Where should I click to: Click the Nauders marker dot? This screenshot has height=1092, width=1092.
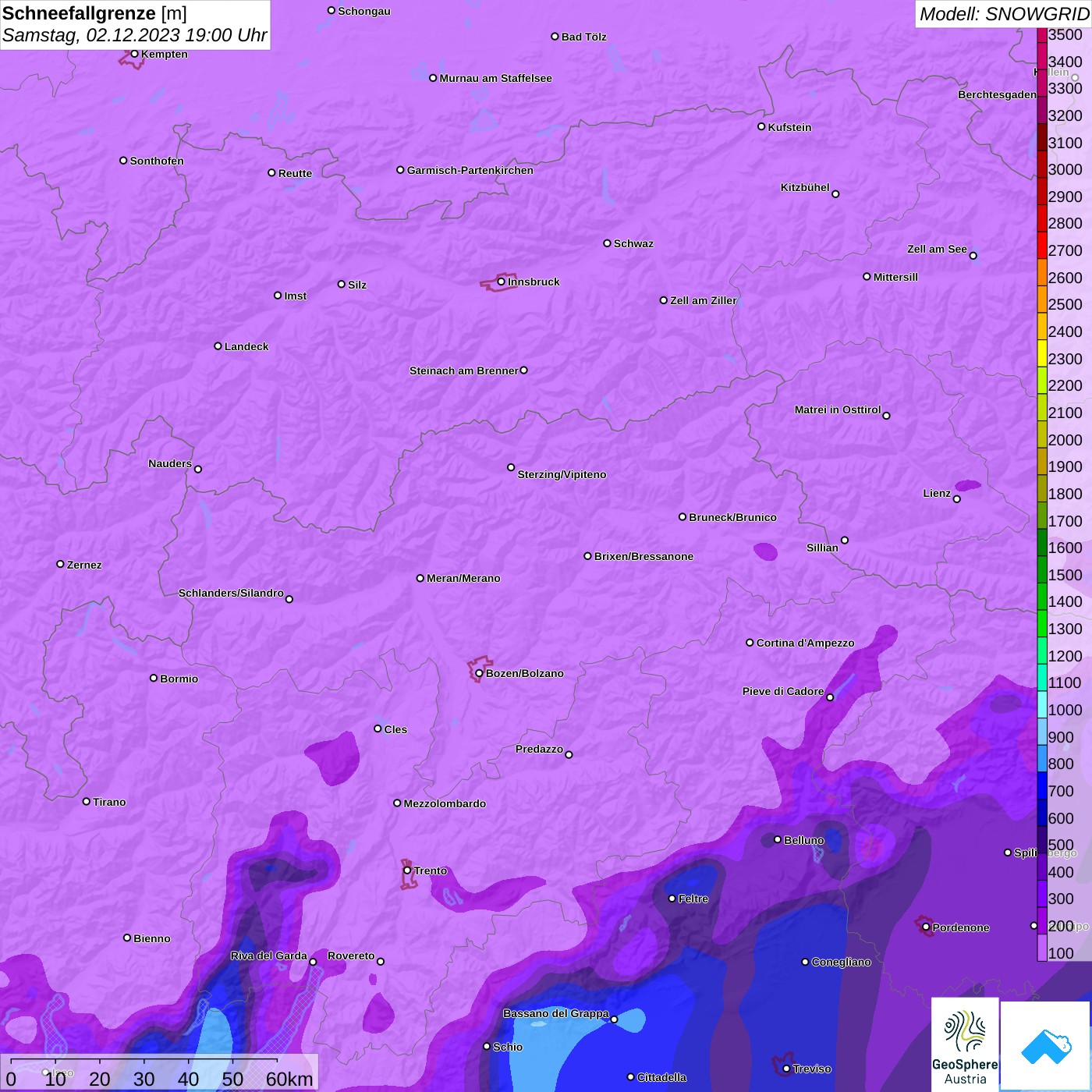[198, 469]
